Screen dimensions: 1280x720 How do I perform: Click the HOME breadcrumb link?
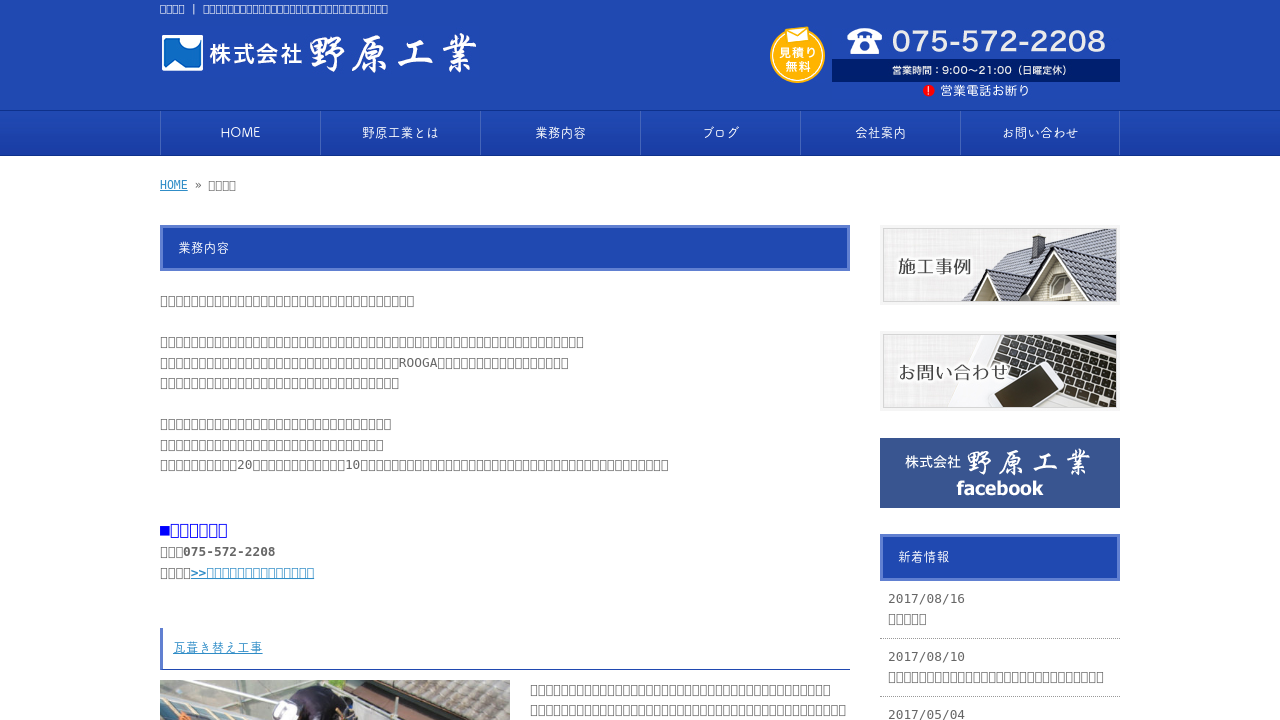(x=173, y=185)
